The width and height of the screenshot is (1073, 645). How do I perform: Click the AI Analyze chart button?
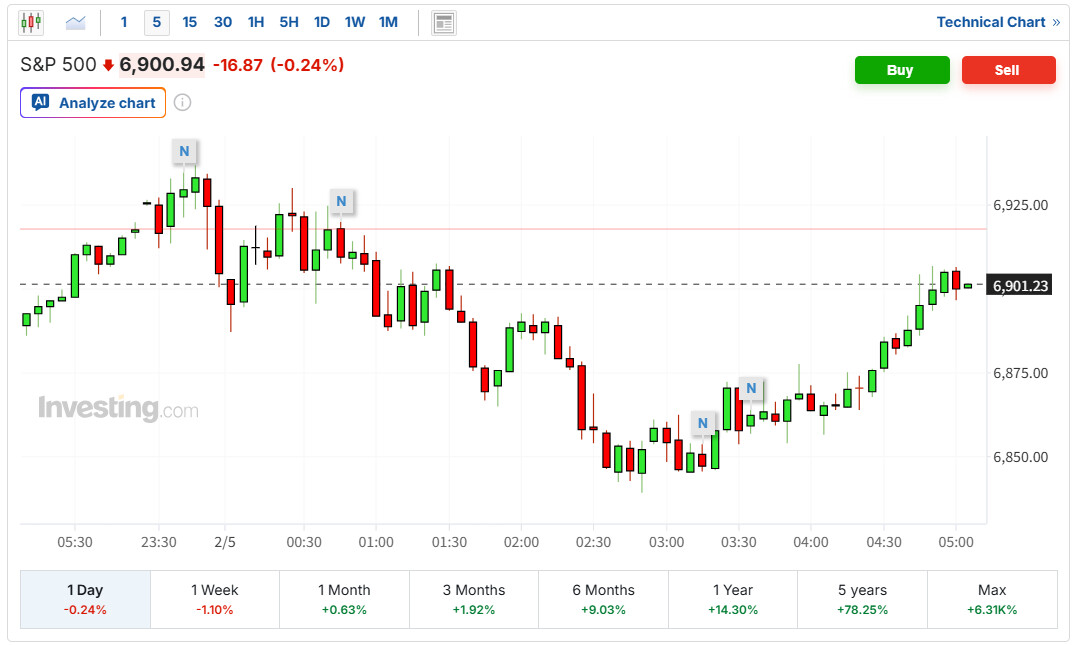point(93,102)
